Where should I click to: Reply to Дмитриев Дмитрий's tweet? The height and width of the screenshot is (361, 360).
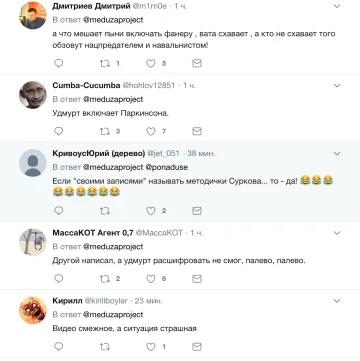point(59,63)
